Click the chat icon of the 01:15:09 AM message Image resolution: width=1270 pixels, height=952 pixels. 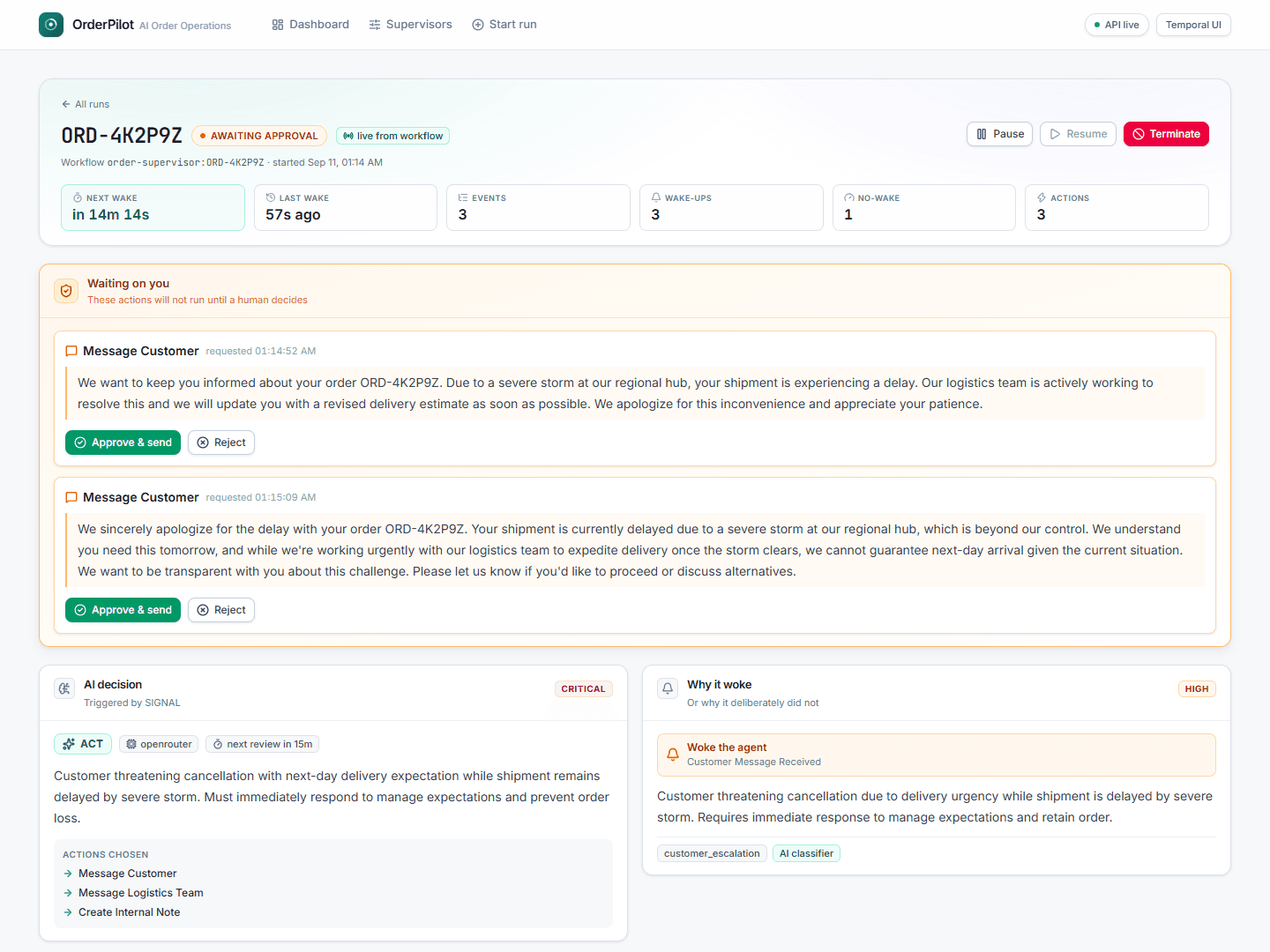point(71,497)
